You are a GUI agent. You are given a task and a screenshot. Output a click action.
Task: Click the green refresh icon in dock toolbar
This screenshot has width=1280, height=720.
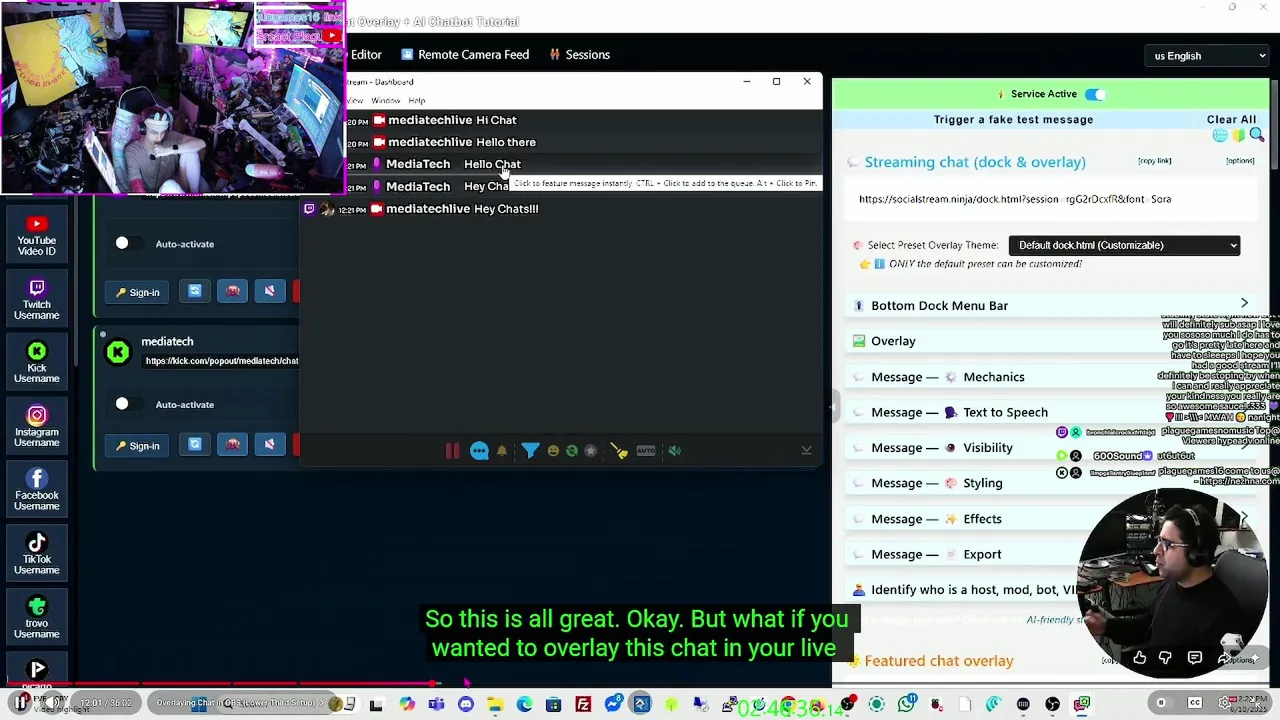[x=572, y=451]
